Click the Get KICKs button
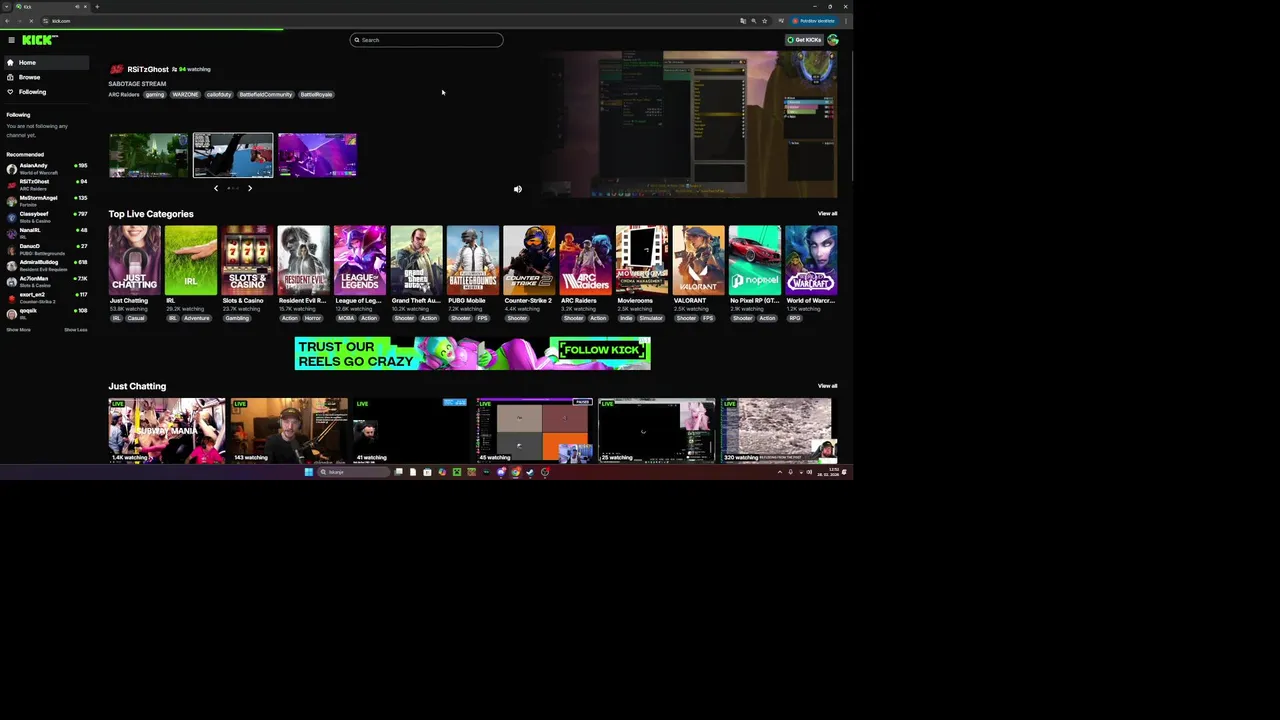 [x=804, y=40]
